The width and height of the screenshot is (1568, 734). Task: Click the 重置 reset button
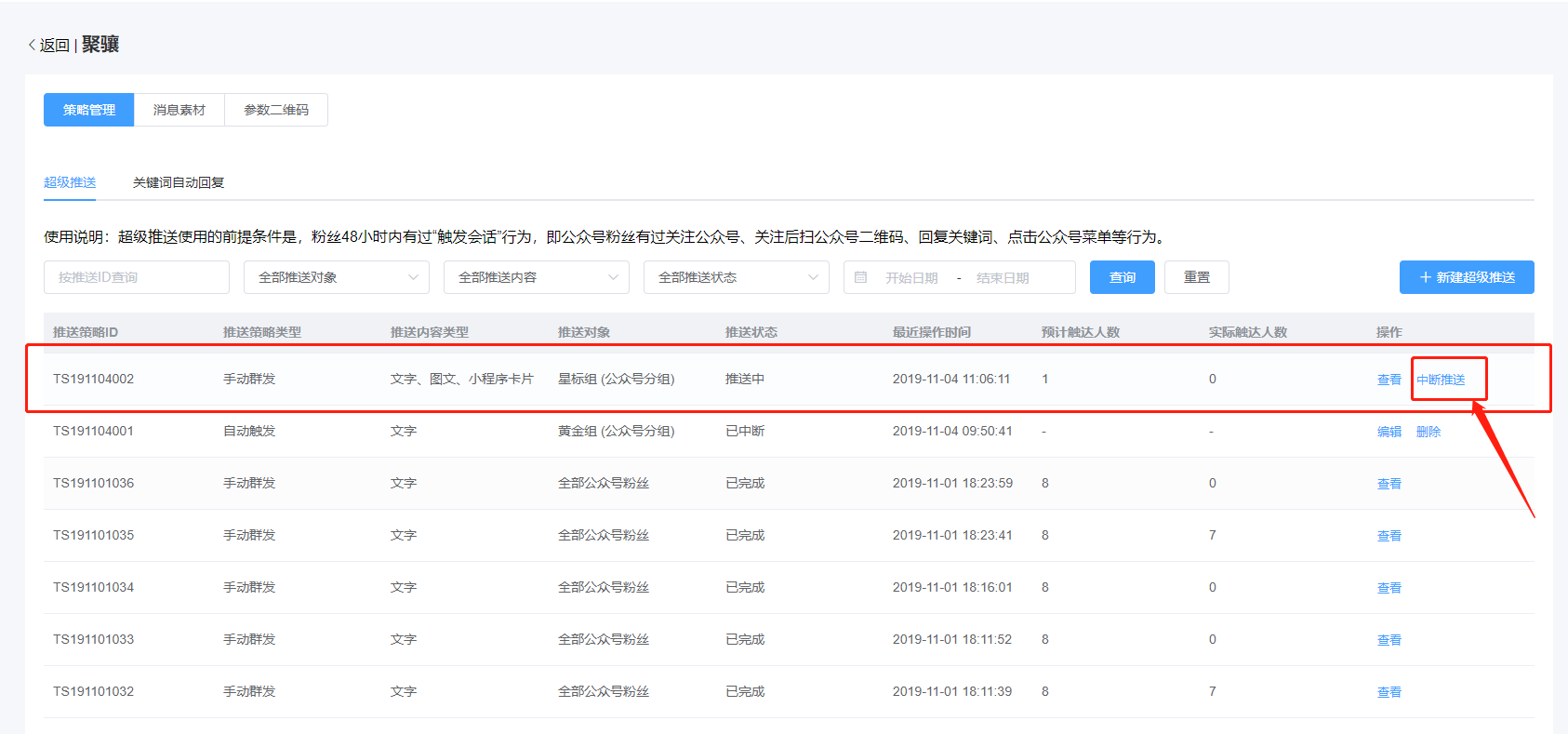point(1196,277)
